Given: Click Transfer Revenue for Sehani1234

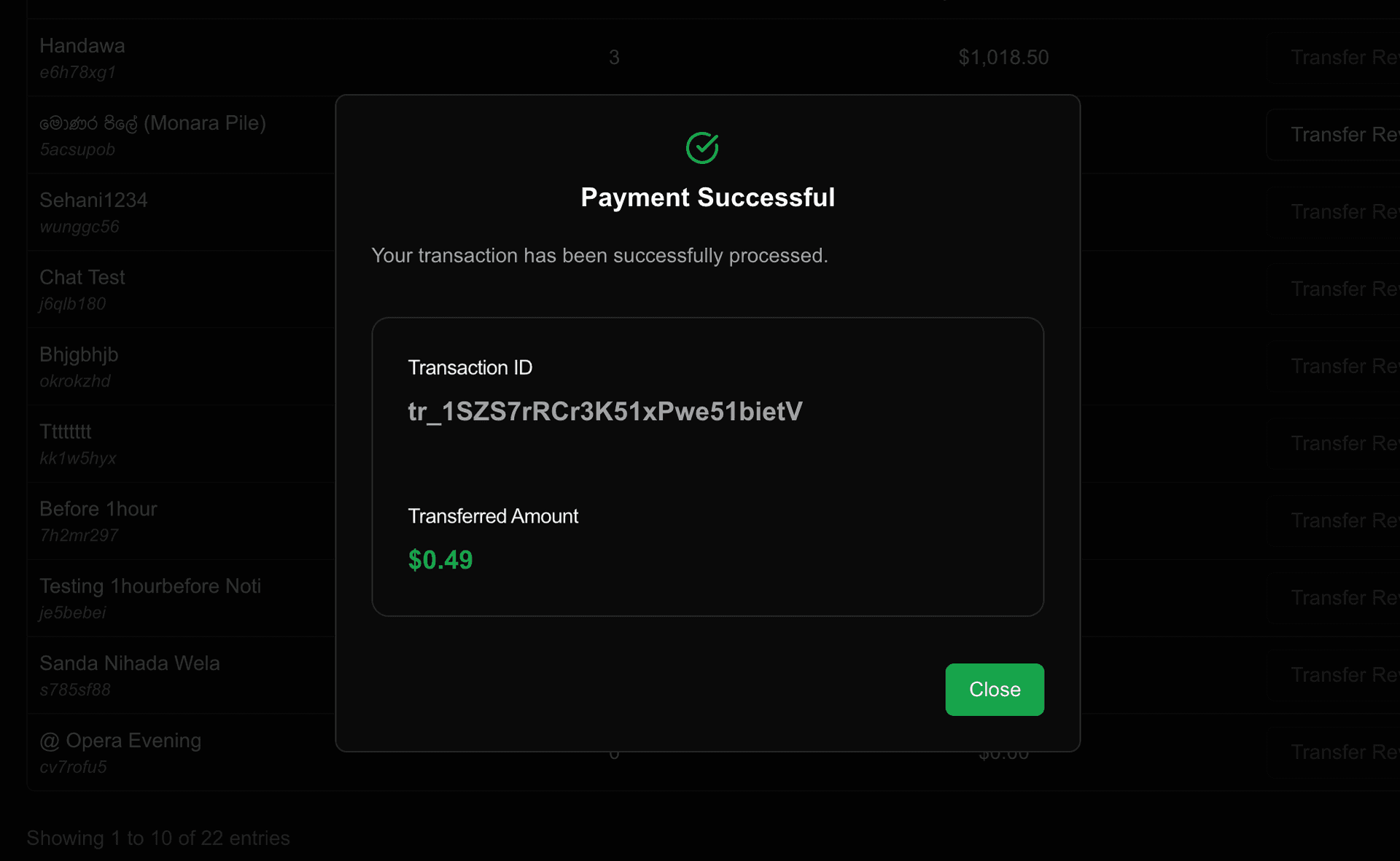Looking at the screenshot, I should pos(1344,211).
